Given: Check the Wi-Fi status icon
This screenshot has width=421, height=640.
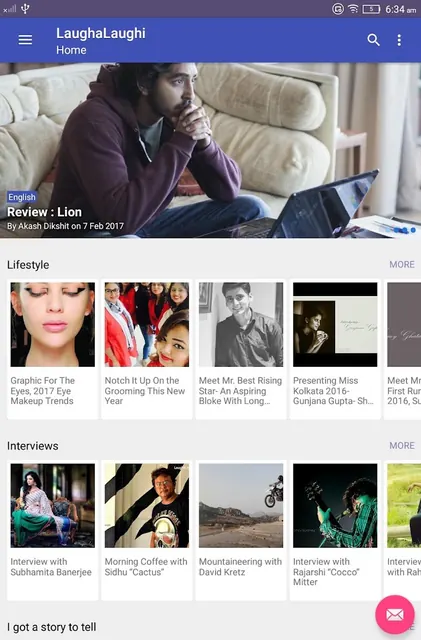Looking at the screenshot, I should (353, 9).
